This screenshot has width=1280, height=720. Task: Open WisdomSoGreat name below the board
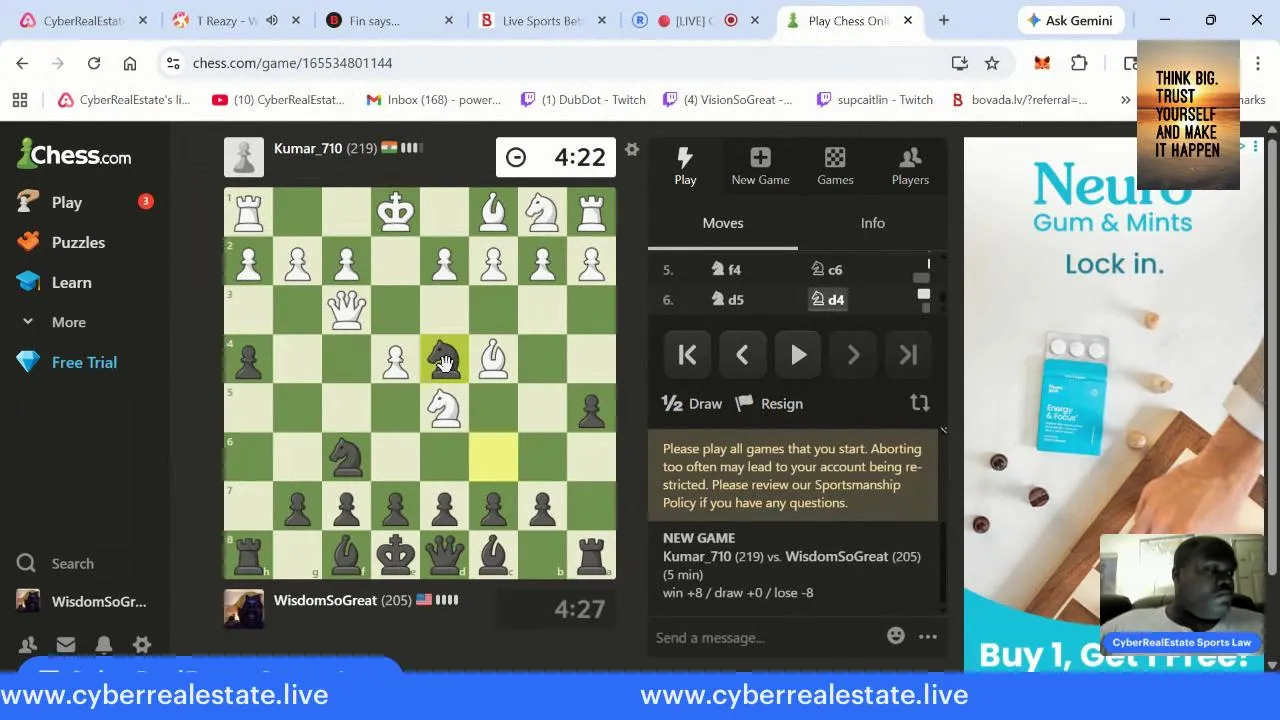tap(325, 600)
